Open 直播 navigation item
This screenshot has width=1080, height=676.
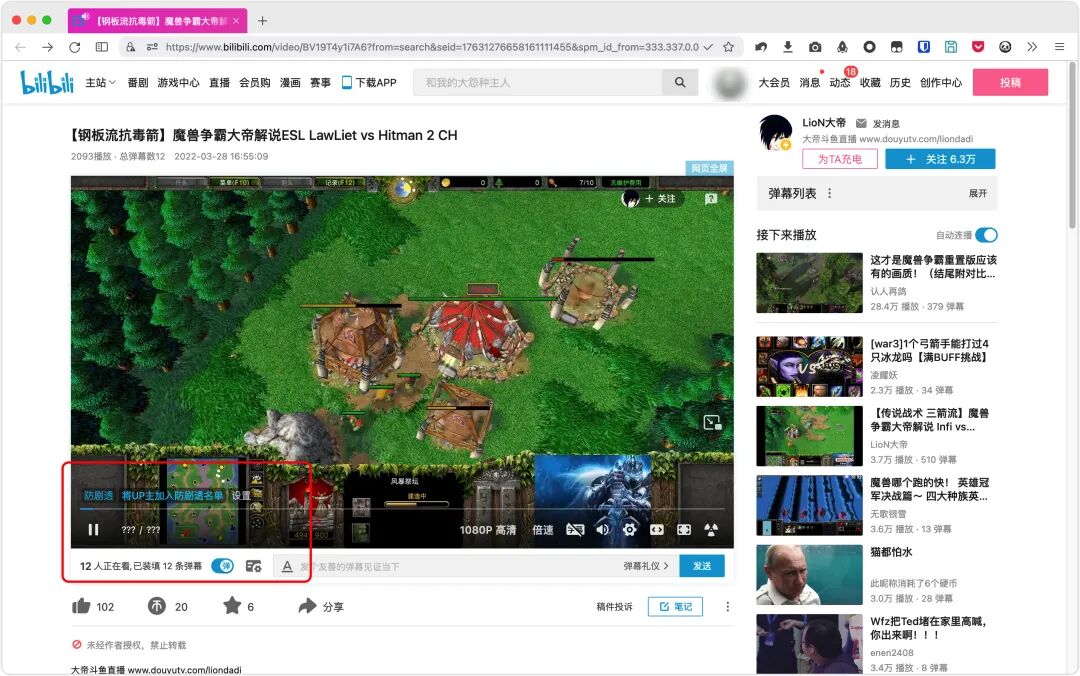tap(220, 83)
